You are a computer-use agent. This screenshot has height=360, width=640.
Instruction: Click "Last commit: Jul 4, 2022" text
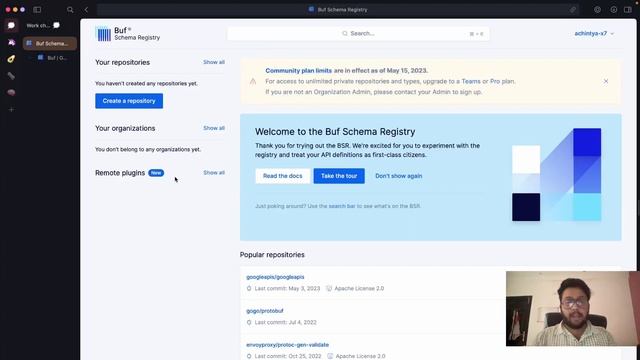click(x=285, y=322)
